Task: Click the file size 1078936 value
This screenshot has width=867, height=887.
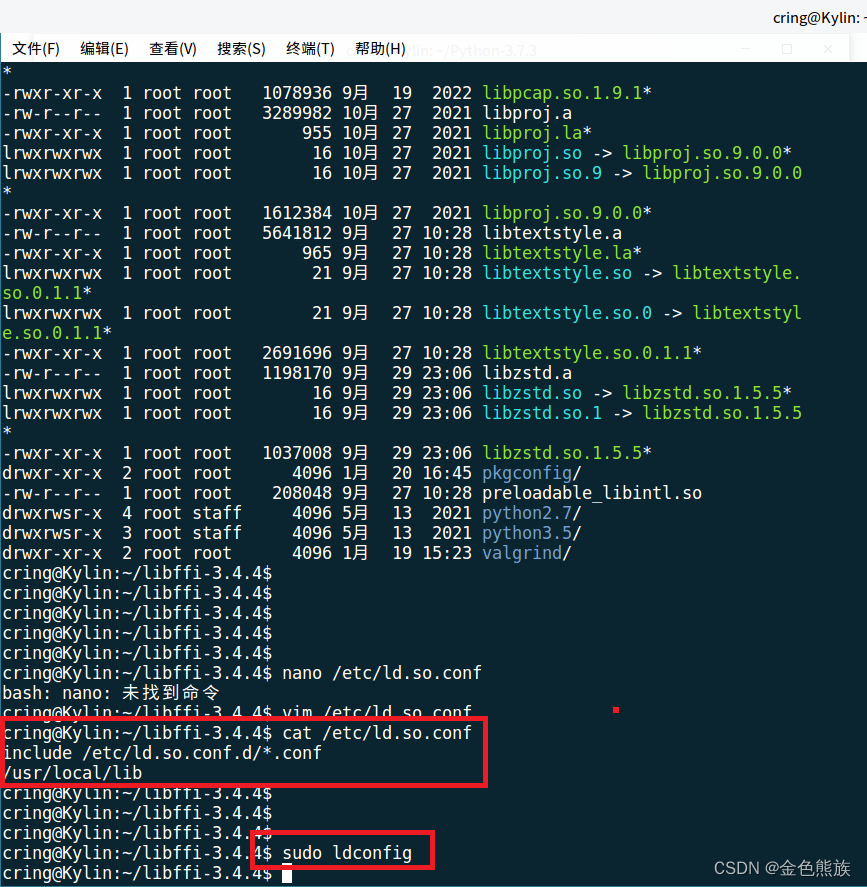Action: [x=297, y=93]
